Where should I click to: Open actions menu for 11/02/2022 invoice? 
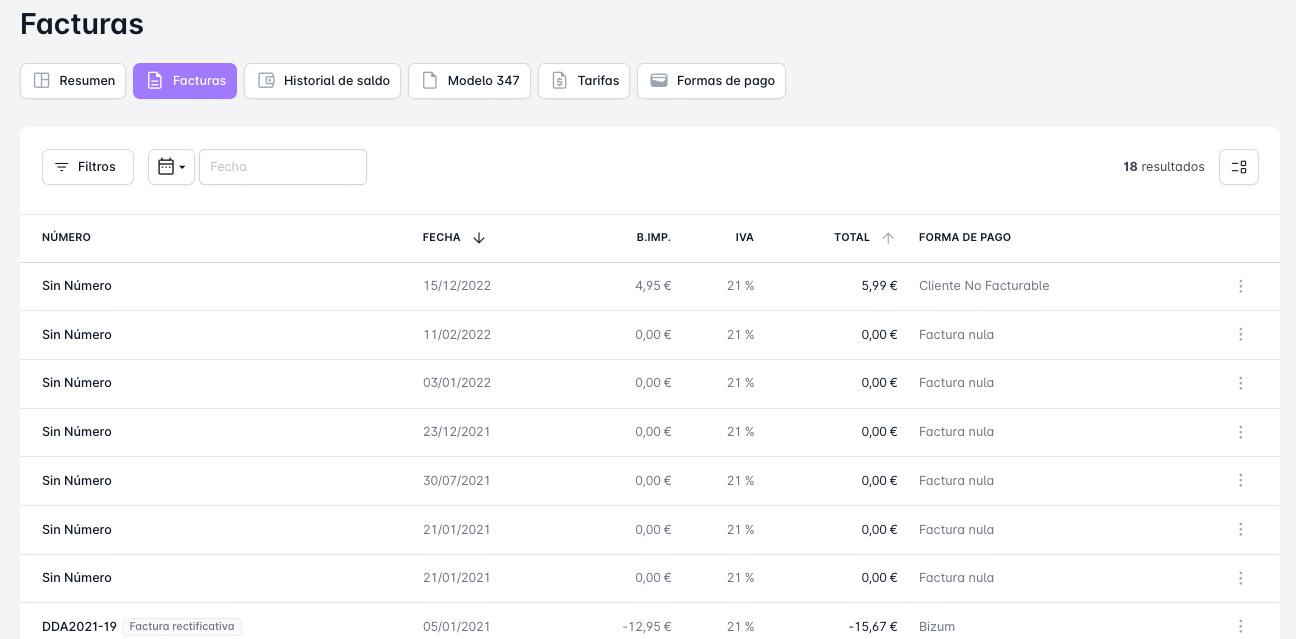(x=1240, y=335)
